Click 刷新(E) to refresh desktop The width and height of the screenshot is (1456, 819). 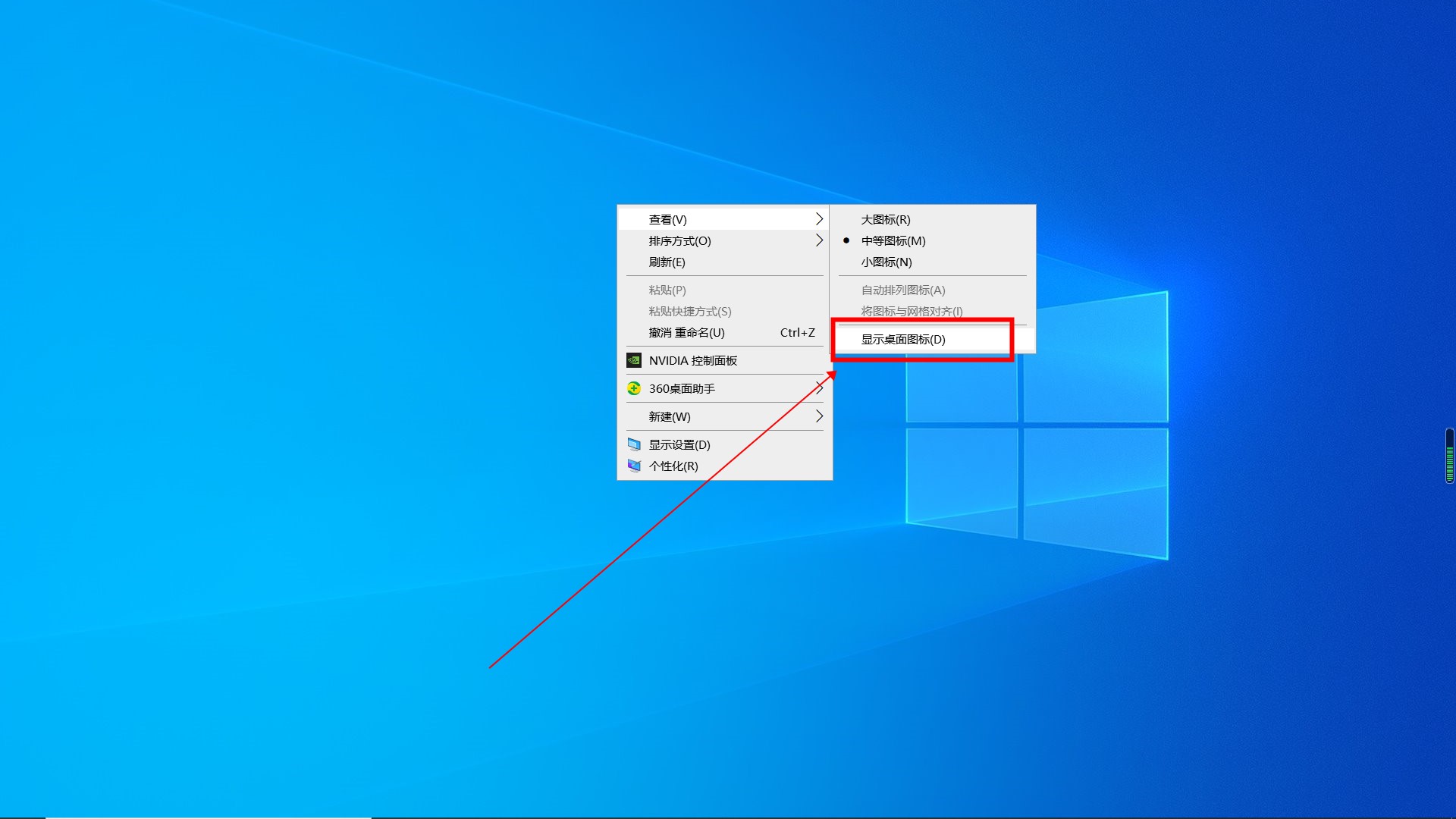tap(667, 262)
